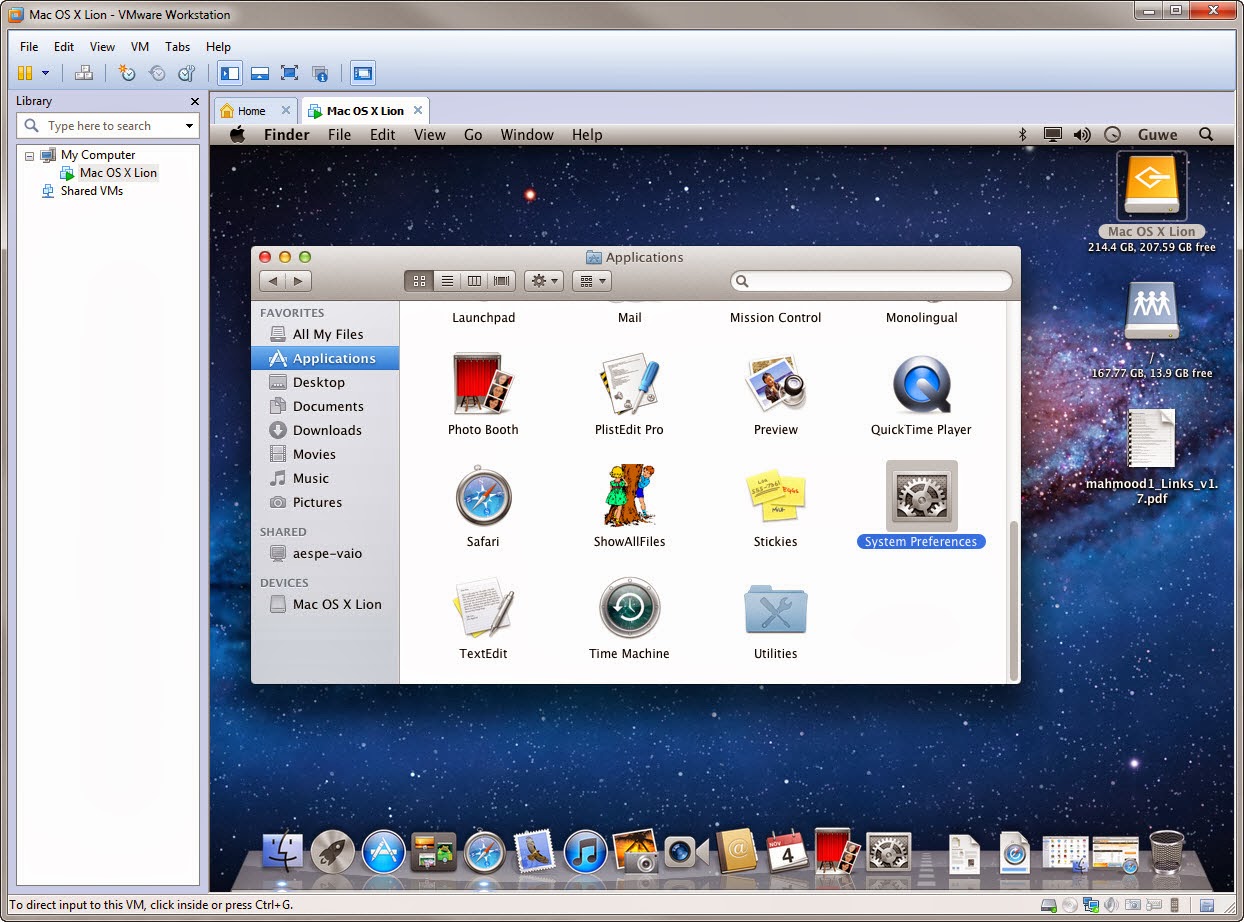Click the Go menu in Finder

(x=473, y=134)
